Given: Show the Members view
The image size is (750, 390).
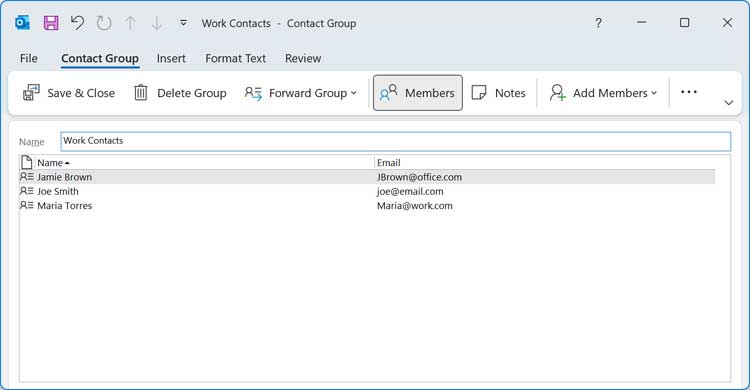Looking at the screenshot, I should tap(418, 93).
